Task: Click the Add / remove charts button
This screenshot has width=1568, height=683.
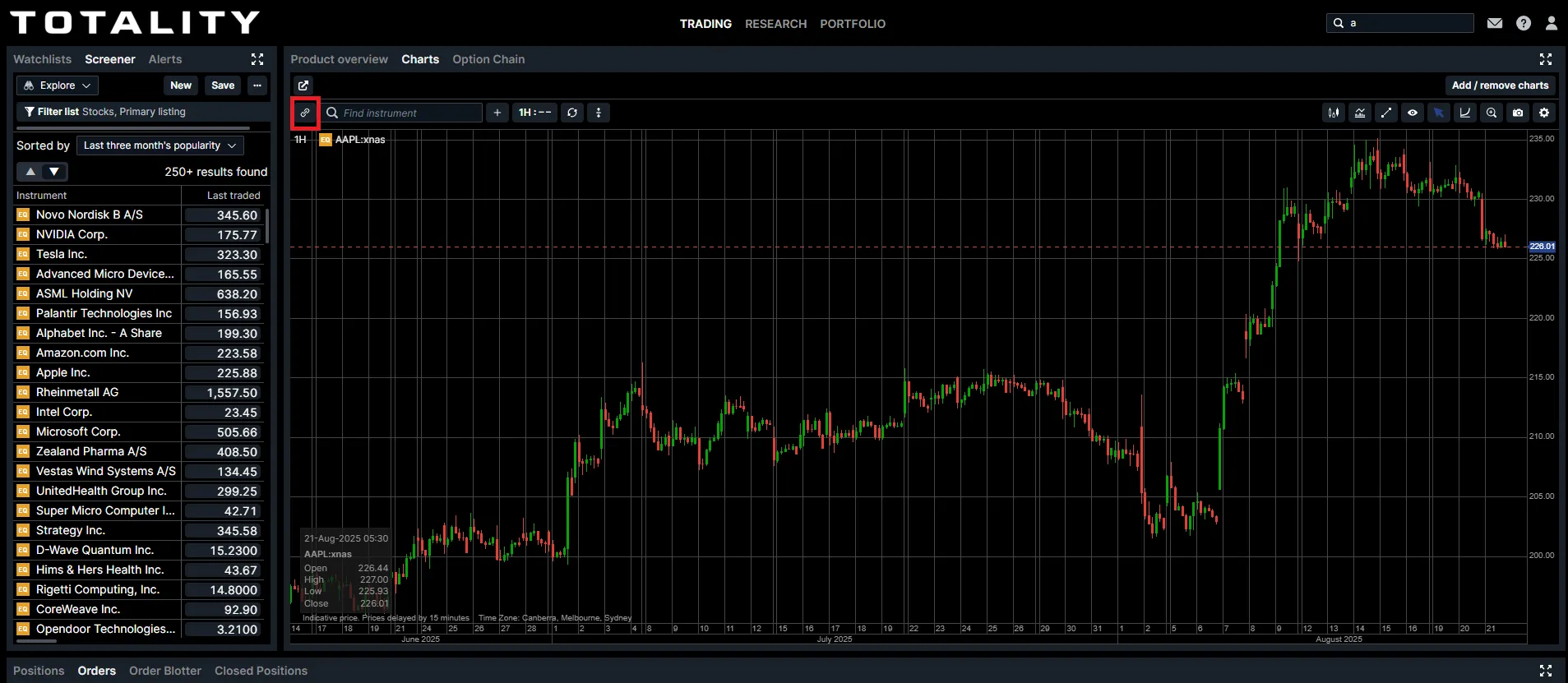Action: 1500,85
